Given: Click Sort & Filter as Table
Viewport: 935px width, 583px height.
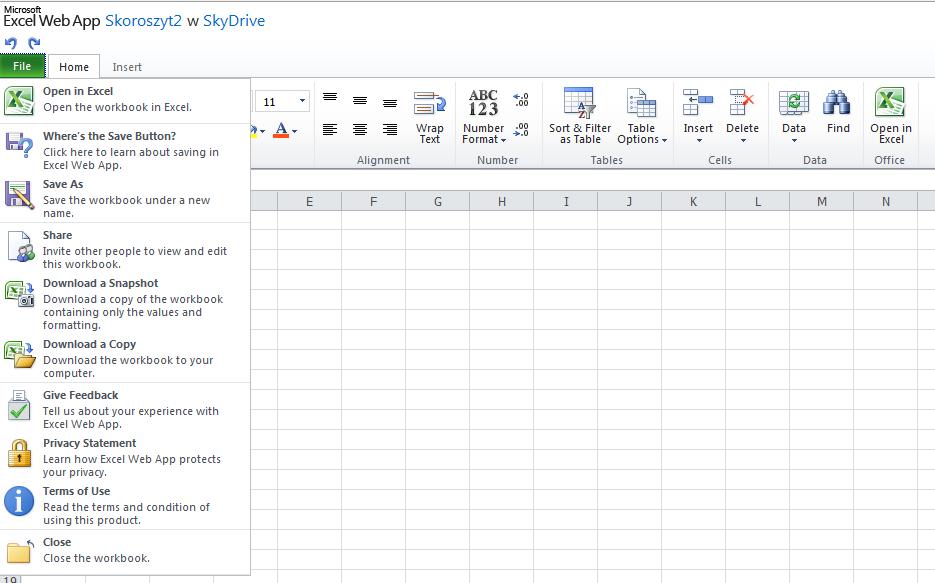Looking at the screenshot, I should click(580, 117).
